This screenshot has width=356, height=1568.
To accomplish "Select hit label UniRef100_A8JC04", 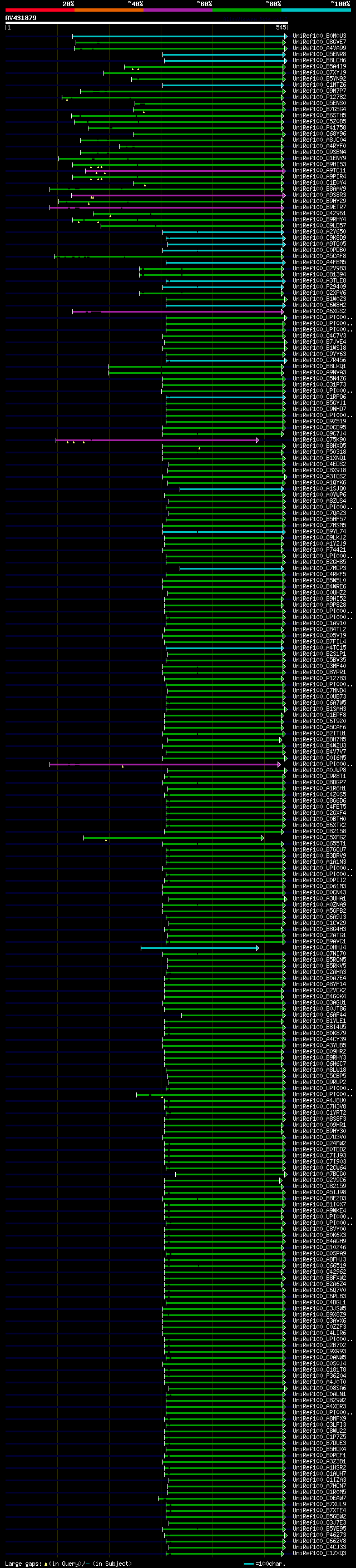I will tap(319, 140).
